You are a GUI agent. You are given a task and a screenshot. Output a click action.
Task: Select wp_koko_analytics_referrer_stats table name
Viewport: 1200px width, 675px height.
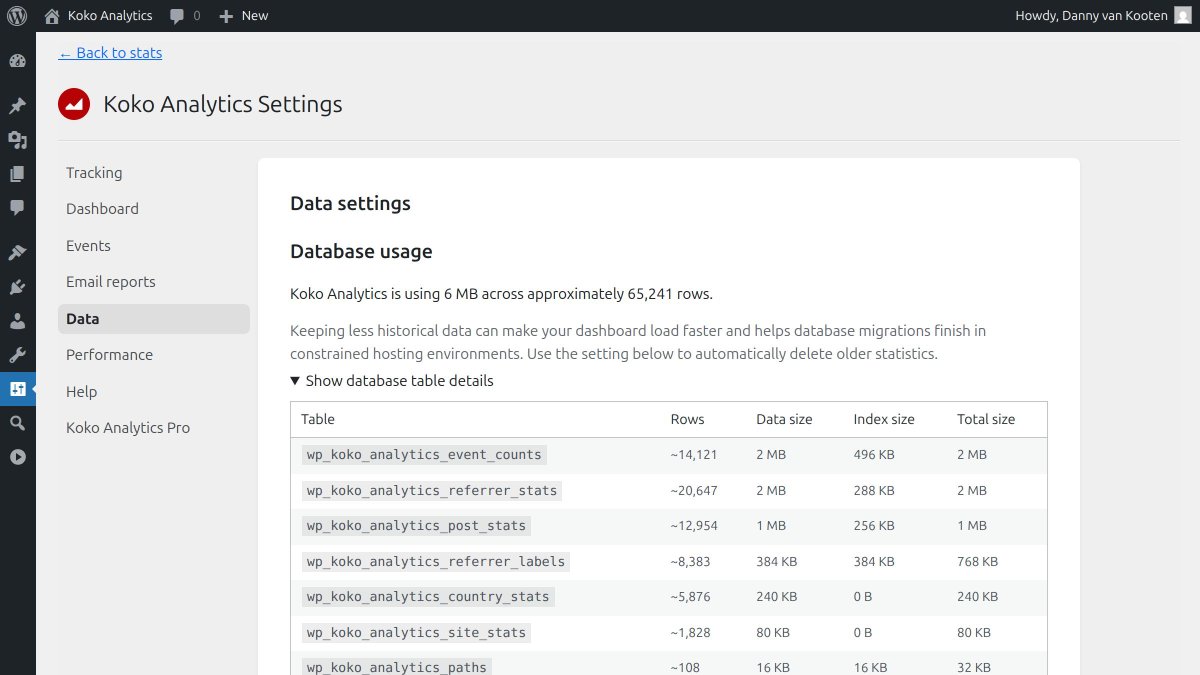pyautogui.click(x=432, y=491)
